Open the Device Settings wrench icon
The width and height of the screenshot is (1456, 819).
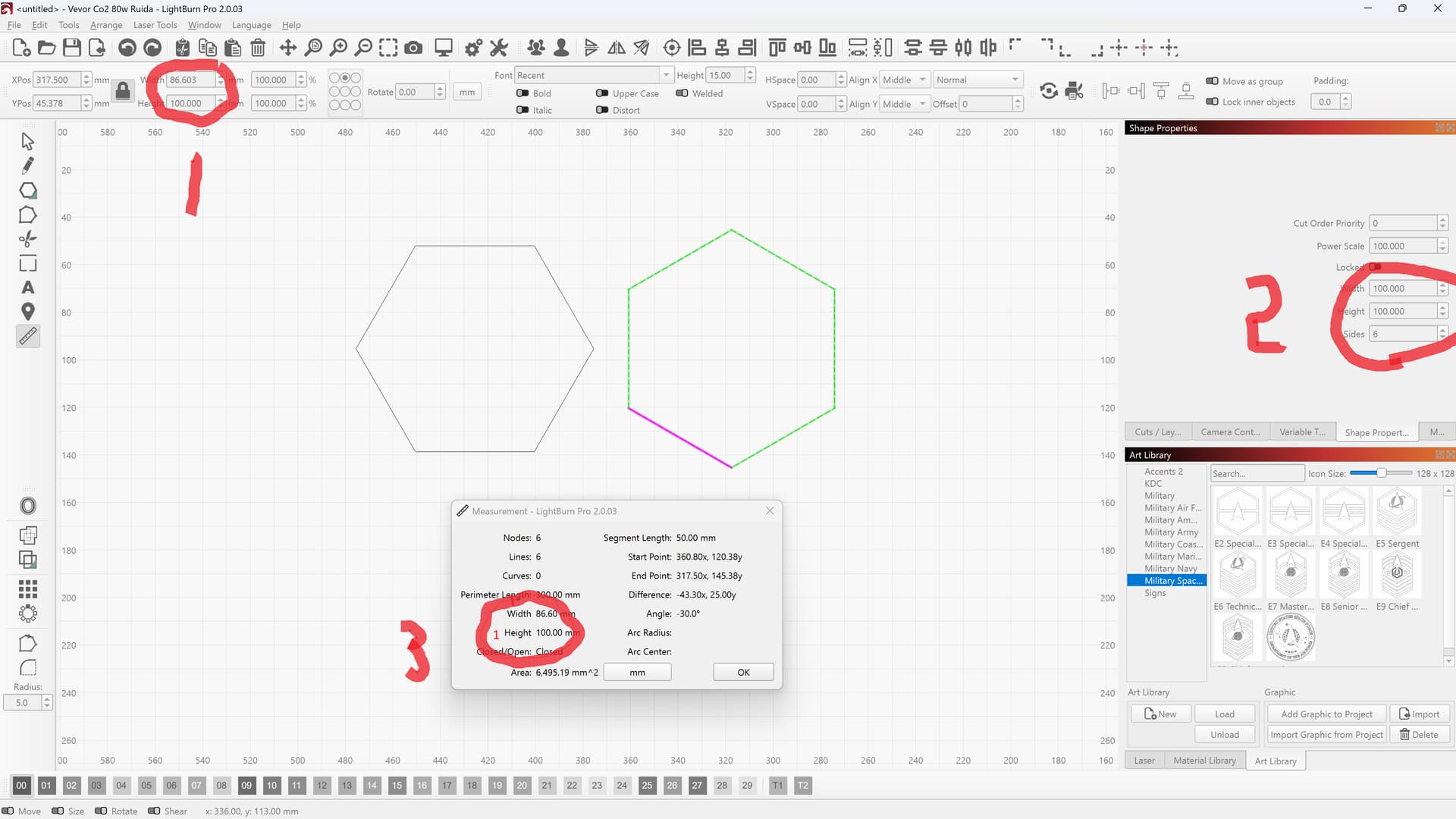tap(498, 47)
